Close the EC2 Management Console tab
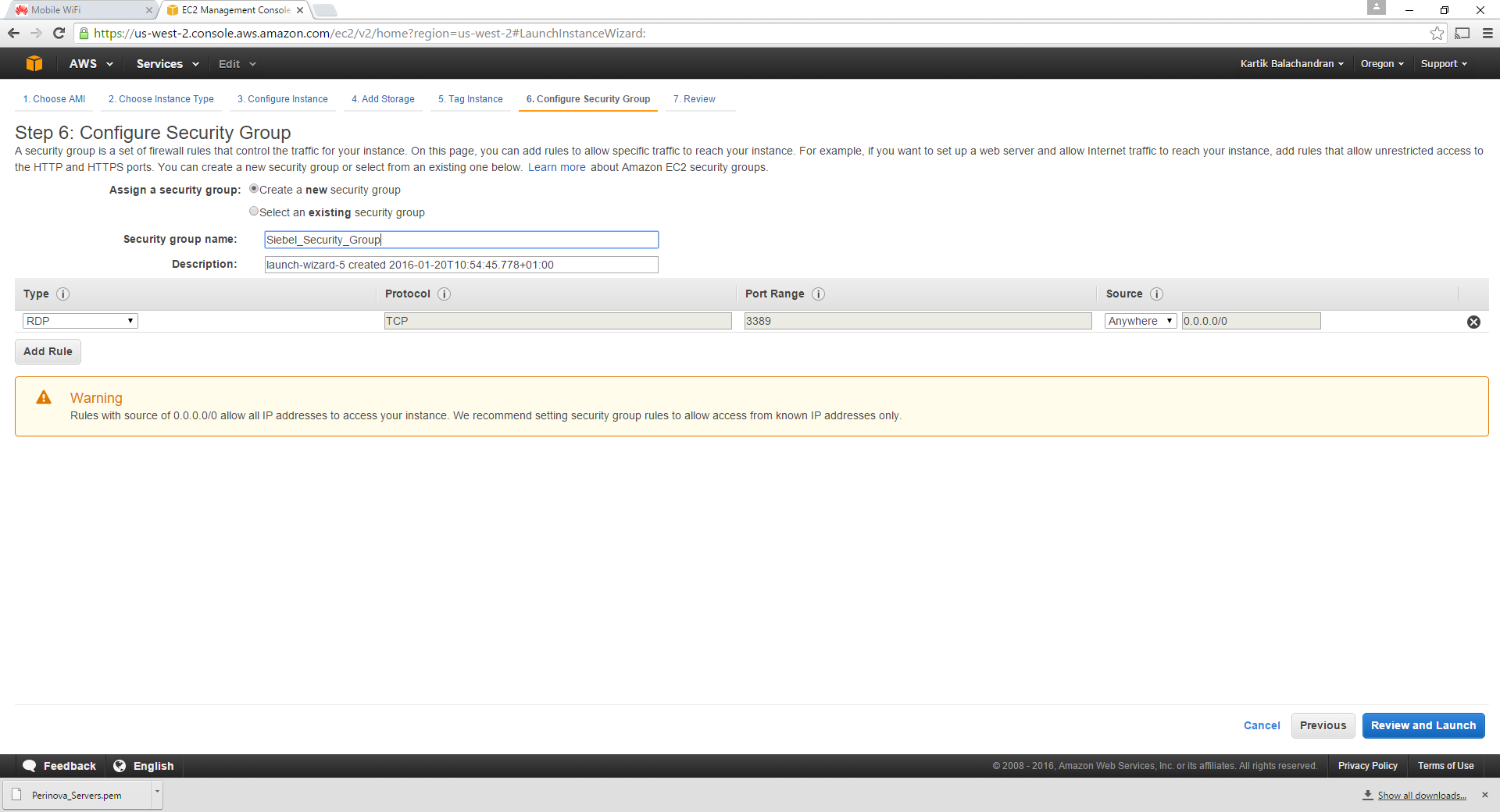Image resolution: width=1500 pixels, height=812 pixels. pos(300,10)
